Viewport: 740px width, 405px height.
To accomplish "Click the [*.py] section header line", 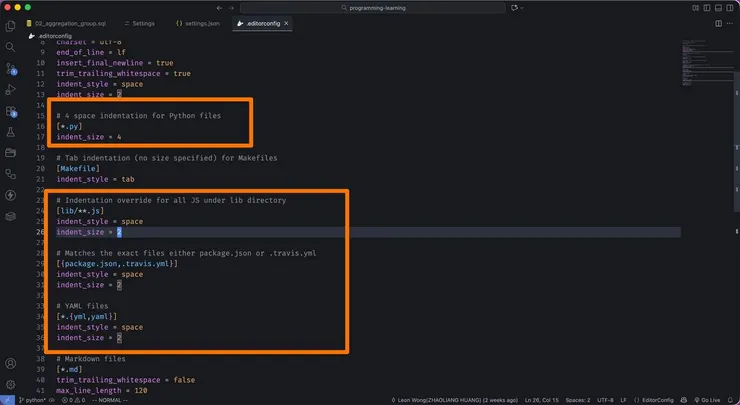I will (69, 126).
